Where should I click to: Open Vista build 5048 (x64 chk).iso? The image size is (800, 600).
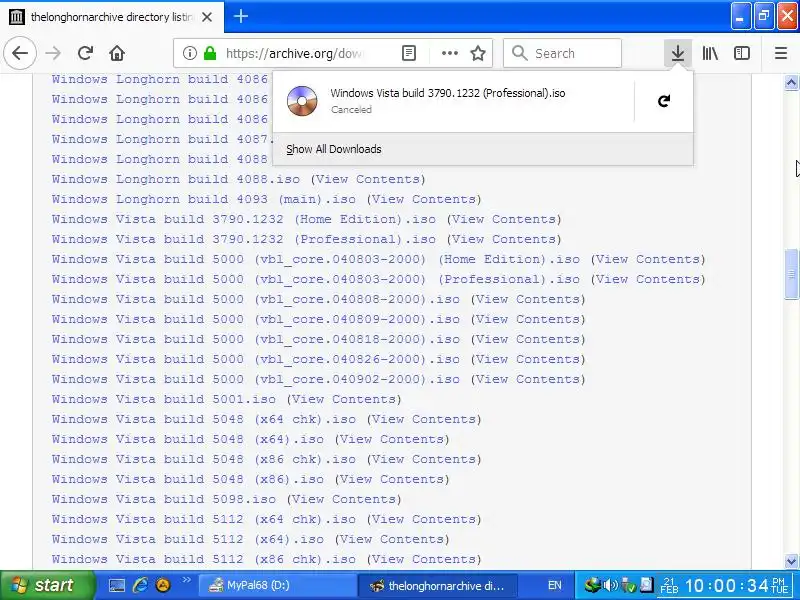click(x=204, y=419)
